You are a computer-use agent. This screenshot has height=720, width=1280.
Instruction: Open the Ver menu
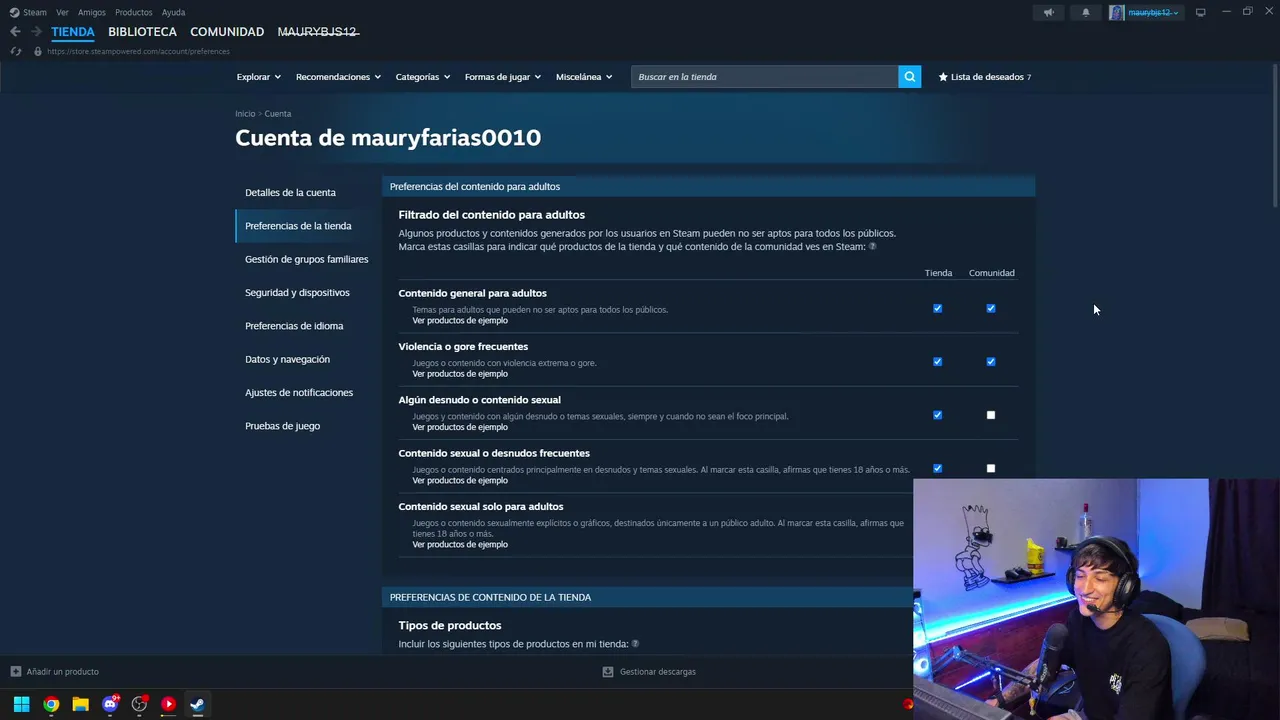(62, 13)
